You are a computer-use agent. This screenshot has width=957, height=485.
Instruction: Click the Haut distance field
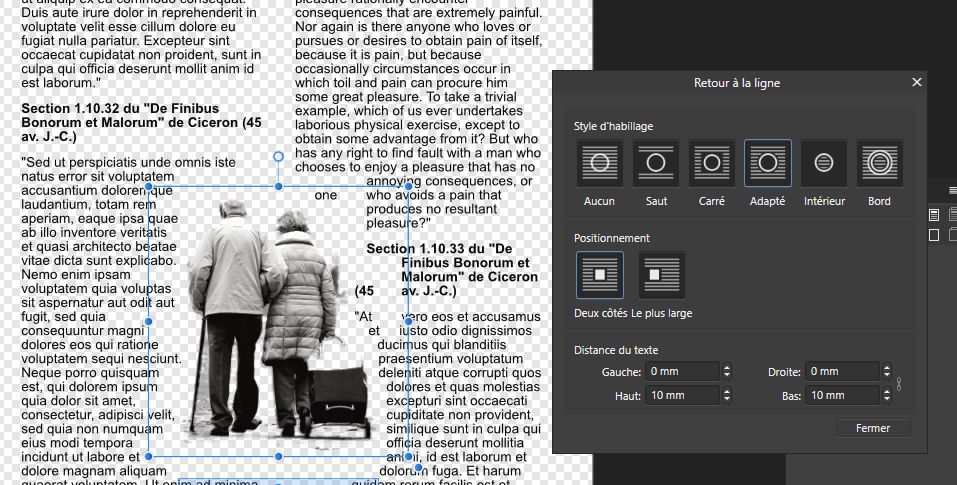(683, 395)
